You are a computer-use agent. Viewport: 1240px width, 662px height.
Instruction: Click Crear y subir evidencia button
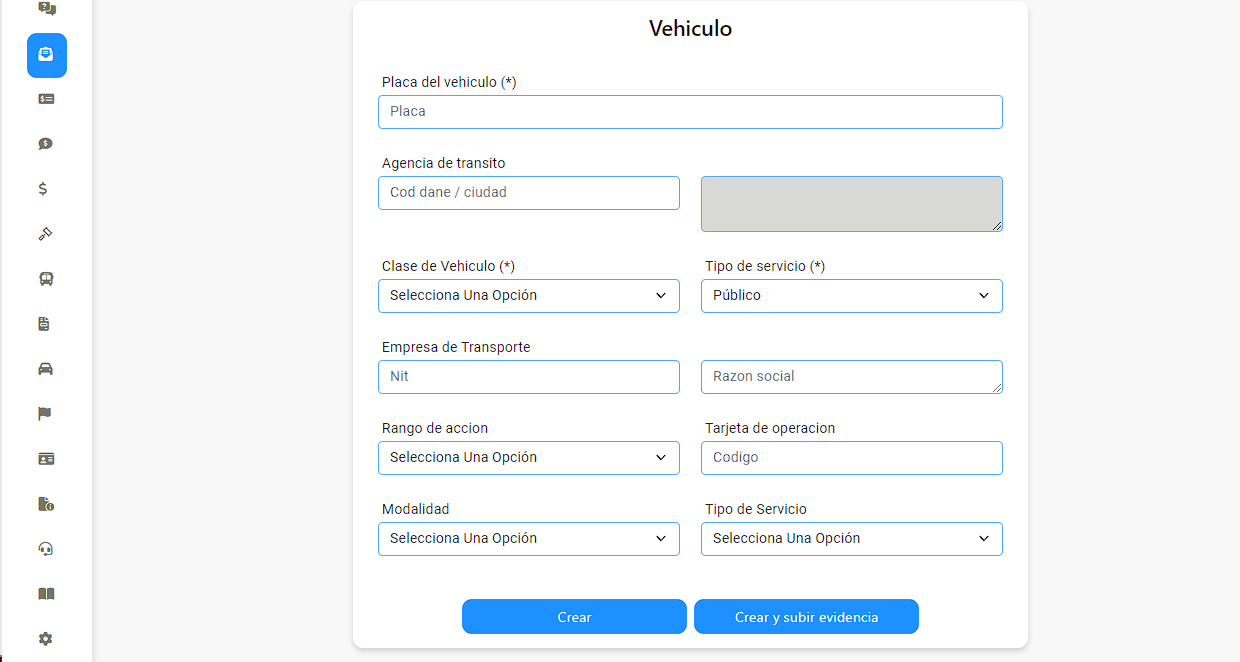click(806, 617)
